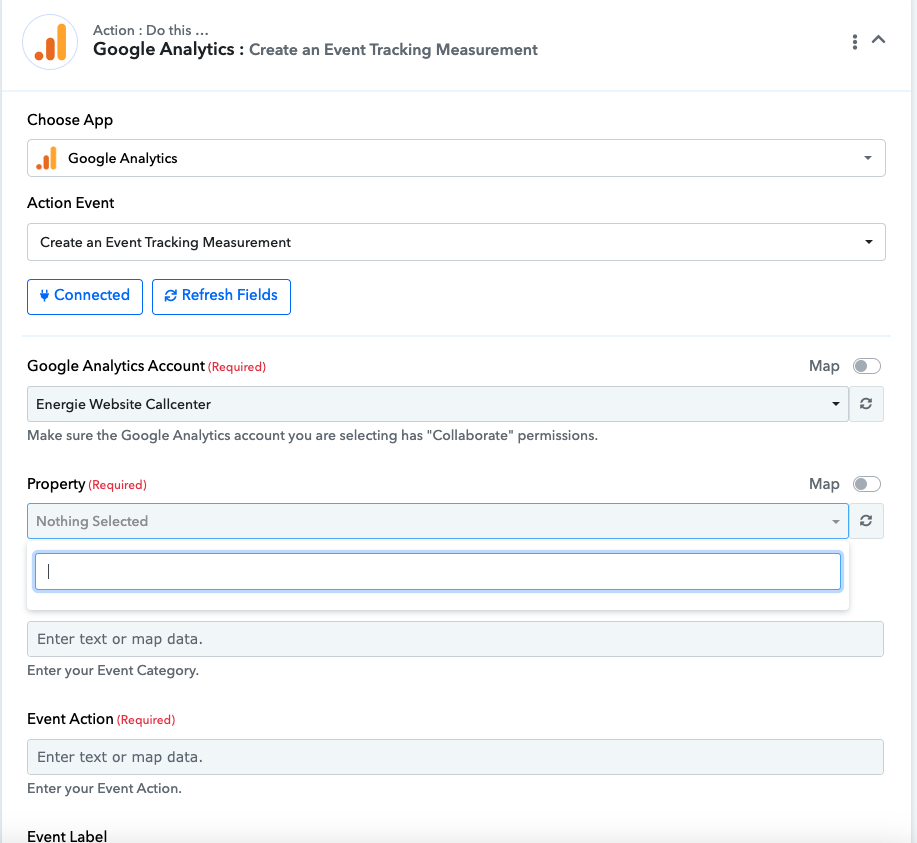Click the Event Action (Required) label
This screenshot has height=843, width=917.
tap(101, 719)
